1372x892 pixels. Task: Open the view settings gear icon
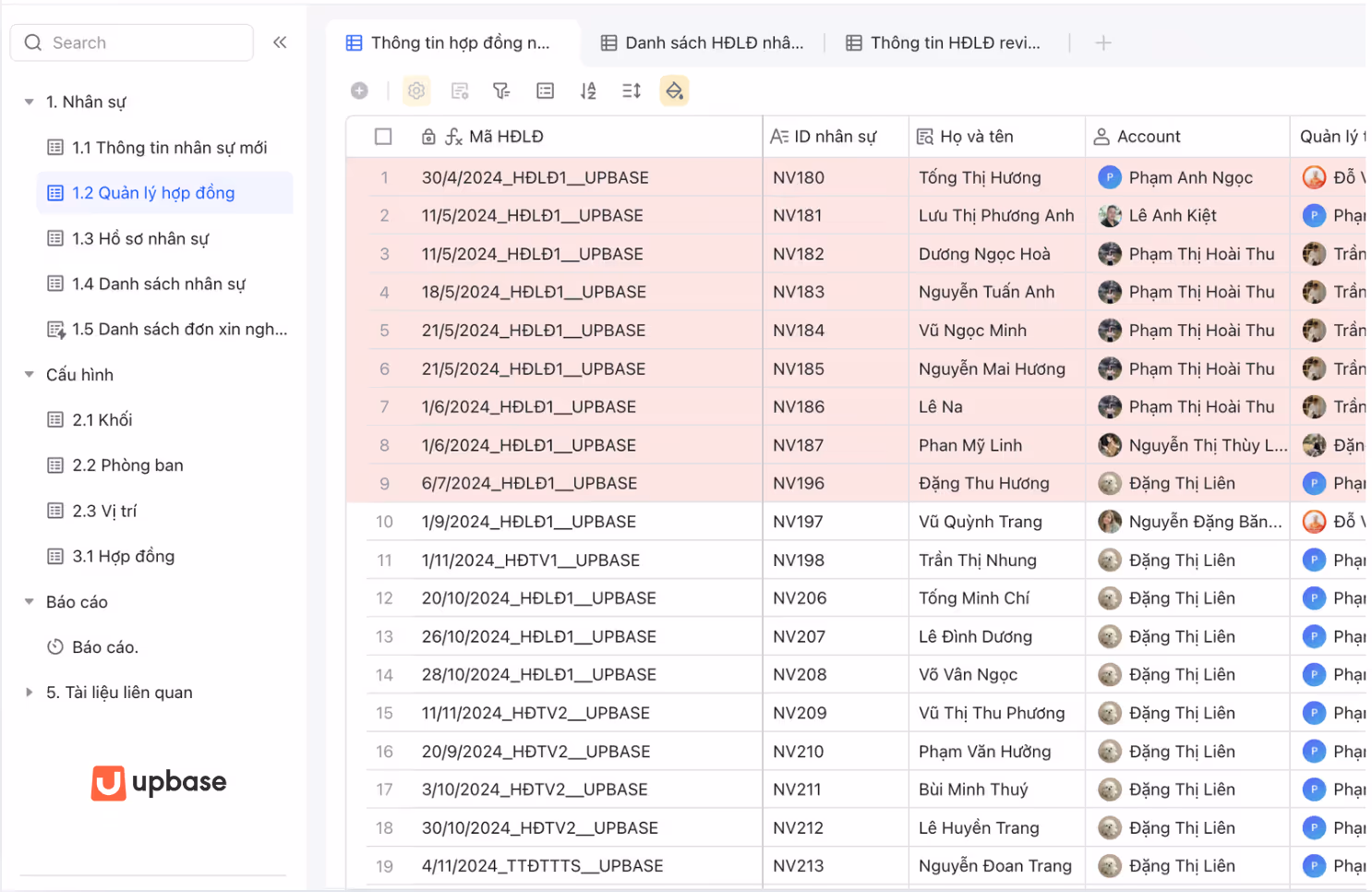(416, 90)
